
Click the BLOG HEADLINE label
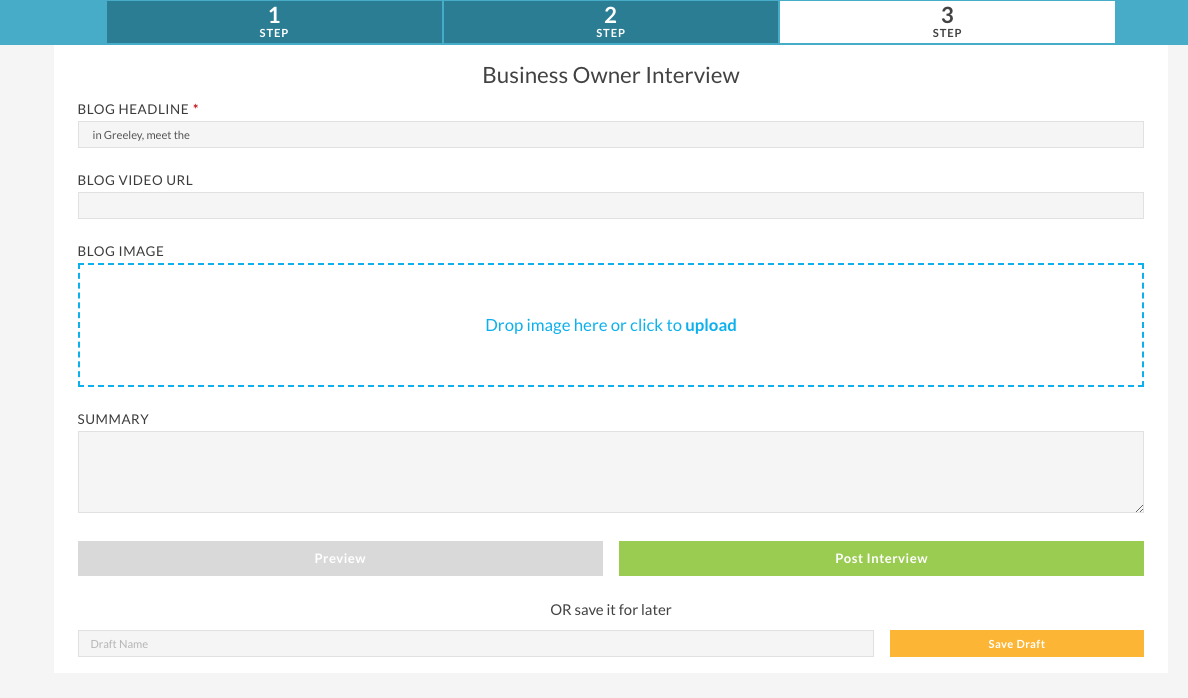(x=133, y=109)
